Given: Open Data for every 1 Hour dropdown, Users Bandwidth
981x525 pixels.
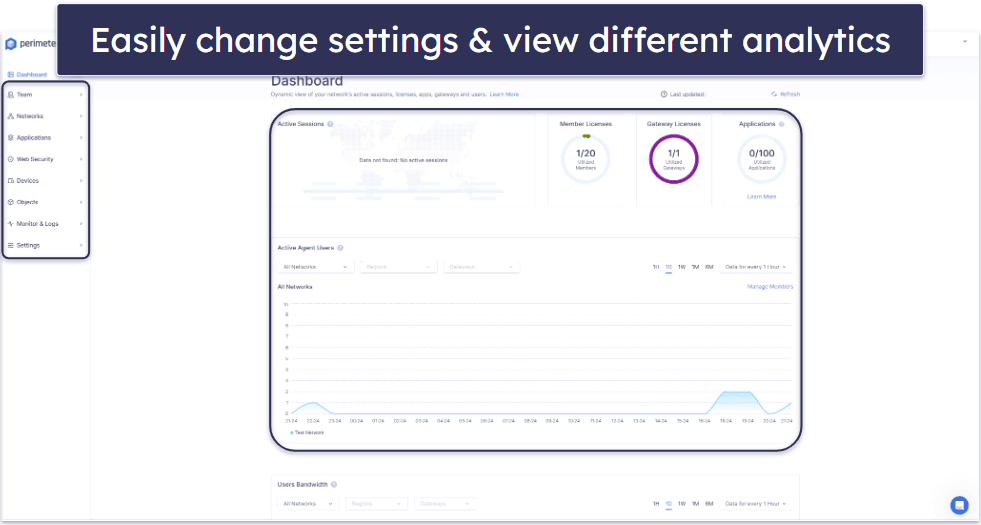Looking at the screenshot, I should (x=756, y=504).
